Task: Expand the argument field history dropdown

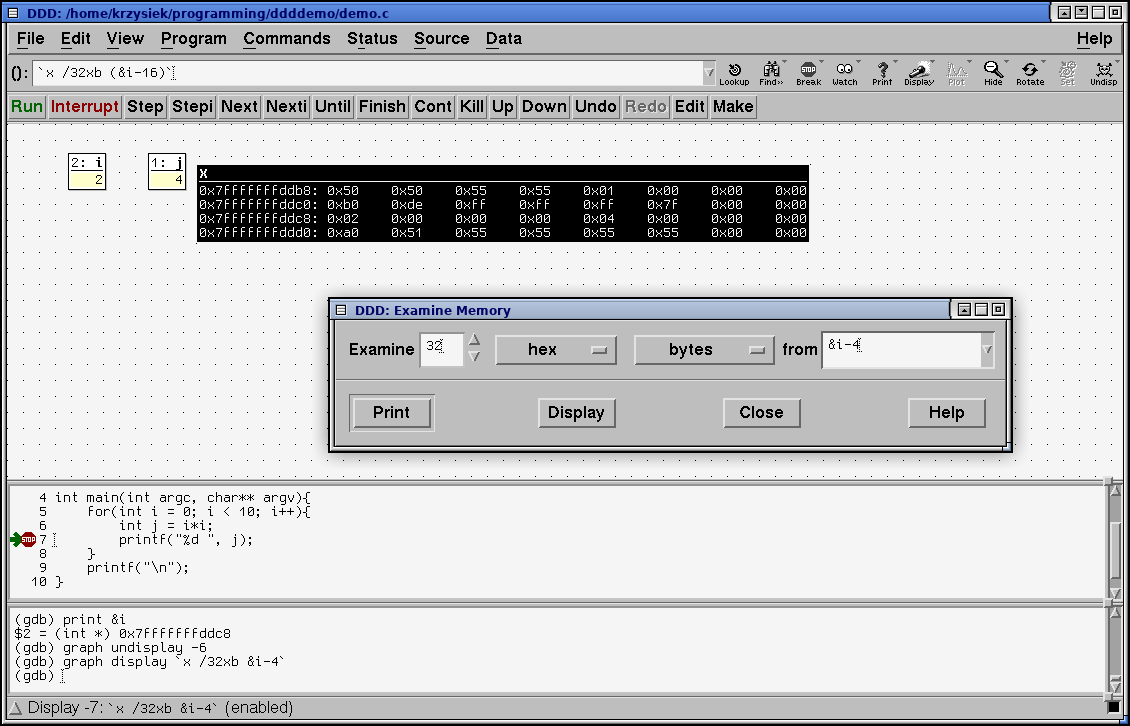Action: [709, 73]
